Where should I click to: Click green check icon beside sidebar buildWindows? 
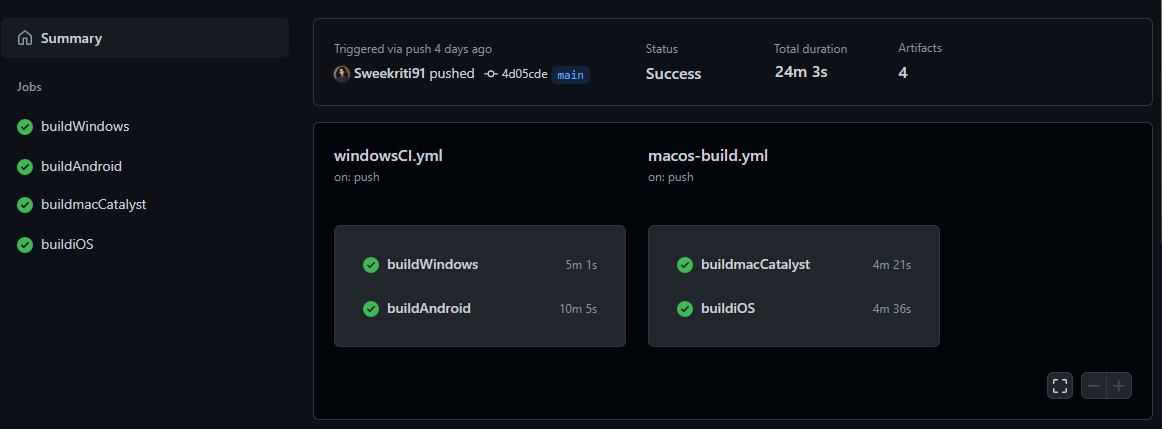tap(25, 127)
